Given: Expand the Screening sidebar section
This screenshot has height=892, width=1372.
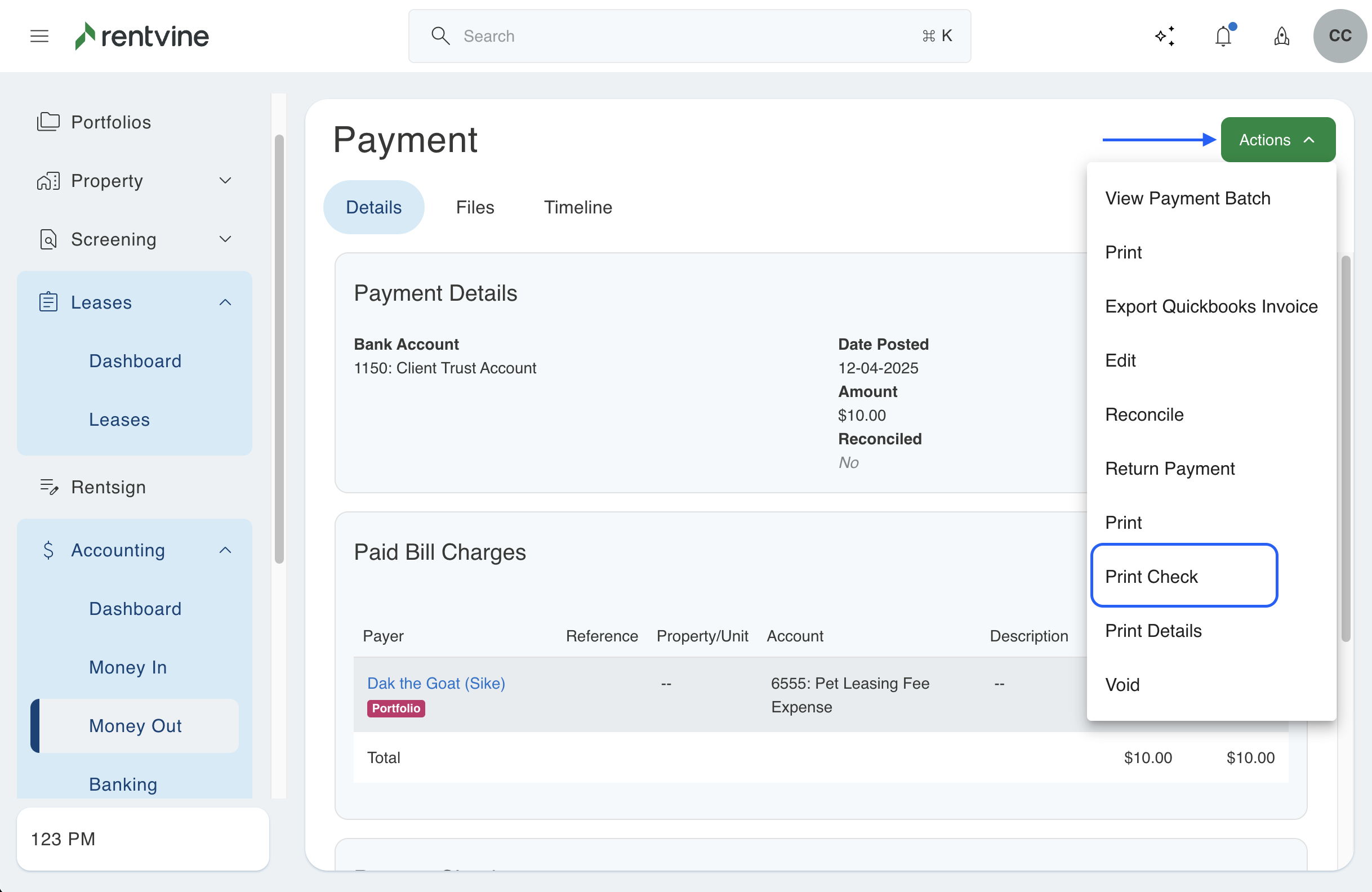Looking at the screenshot, I should [225, 239].
